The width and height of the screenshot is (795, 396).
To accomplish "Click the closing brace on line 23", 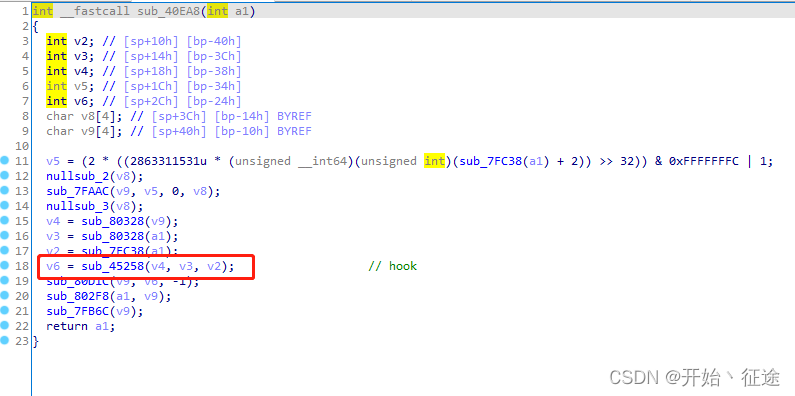I will [x=35, y=341].
